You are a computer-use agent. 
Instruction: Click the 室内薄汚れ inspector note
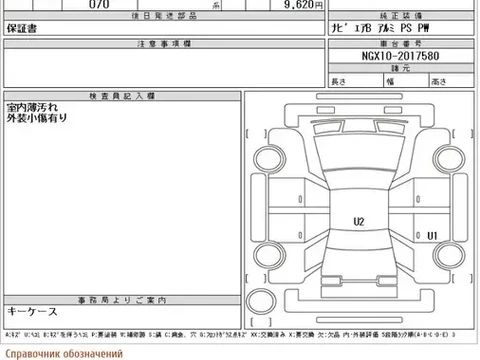click(x=32, y=107)
